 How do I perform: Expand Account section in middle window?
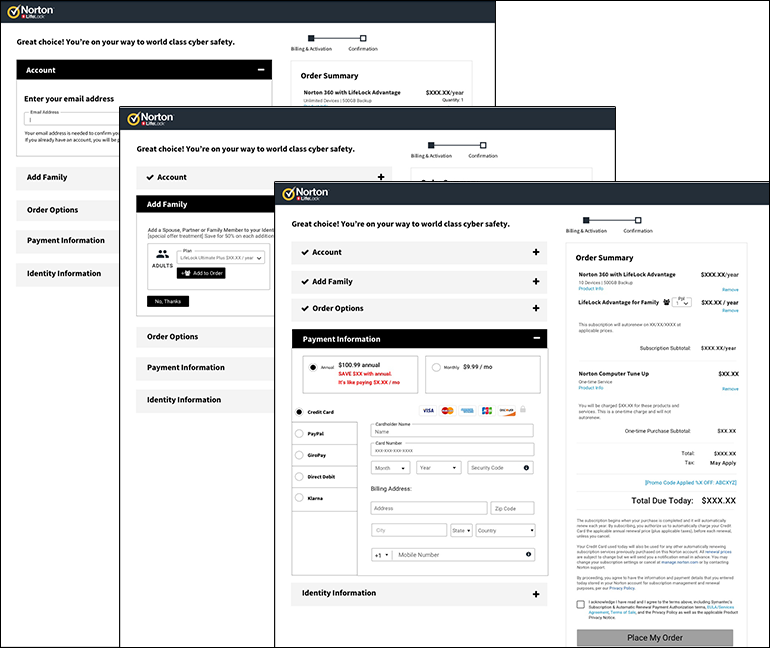pos(381,177)
